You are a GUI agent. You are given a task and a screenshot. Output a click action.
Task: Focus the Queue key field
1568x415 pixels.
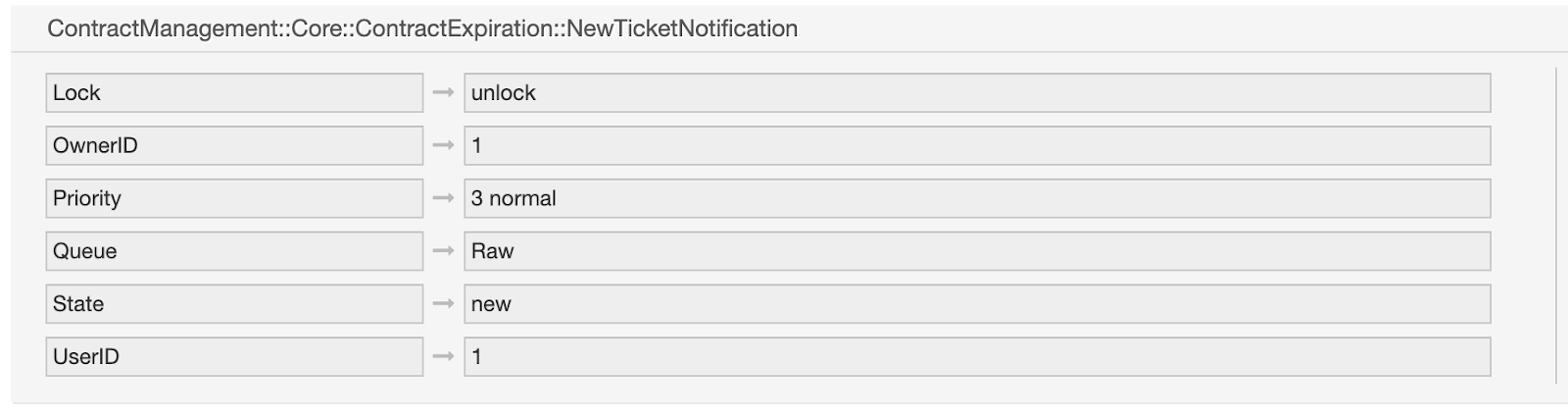coord(234,251)
